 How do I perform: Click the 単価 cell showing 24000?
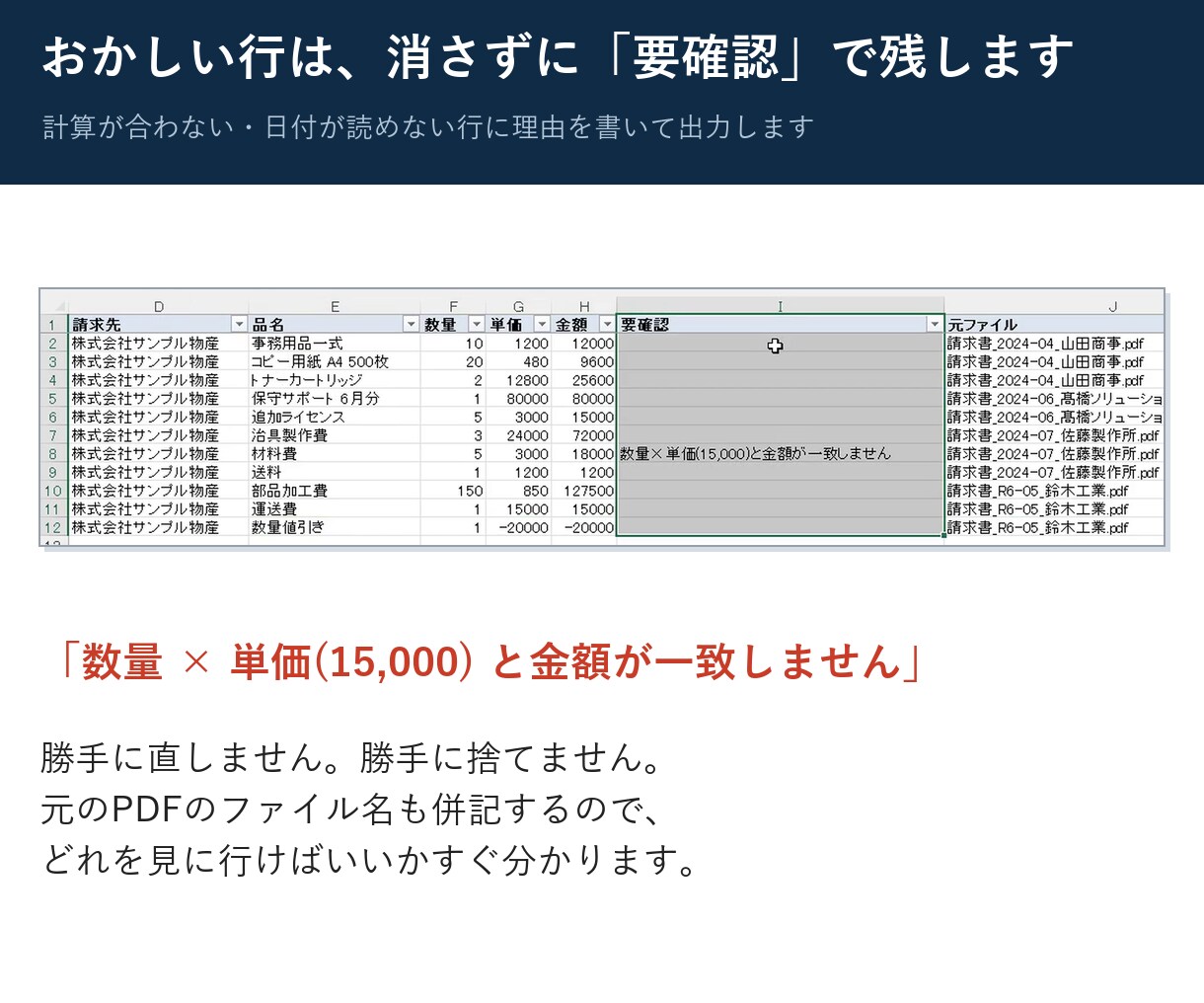[519, 435]
